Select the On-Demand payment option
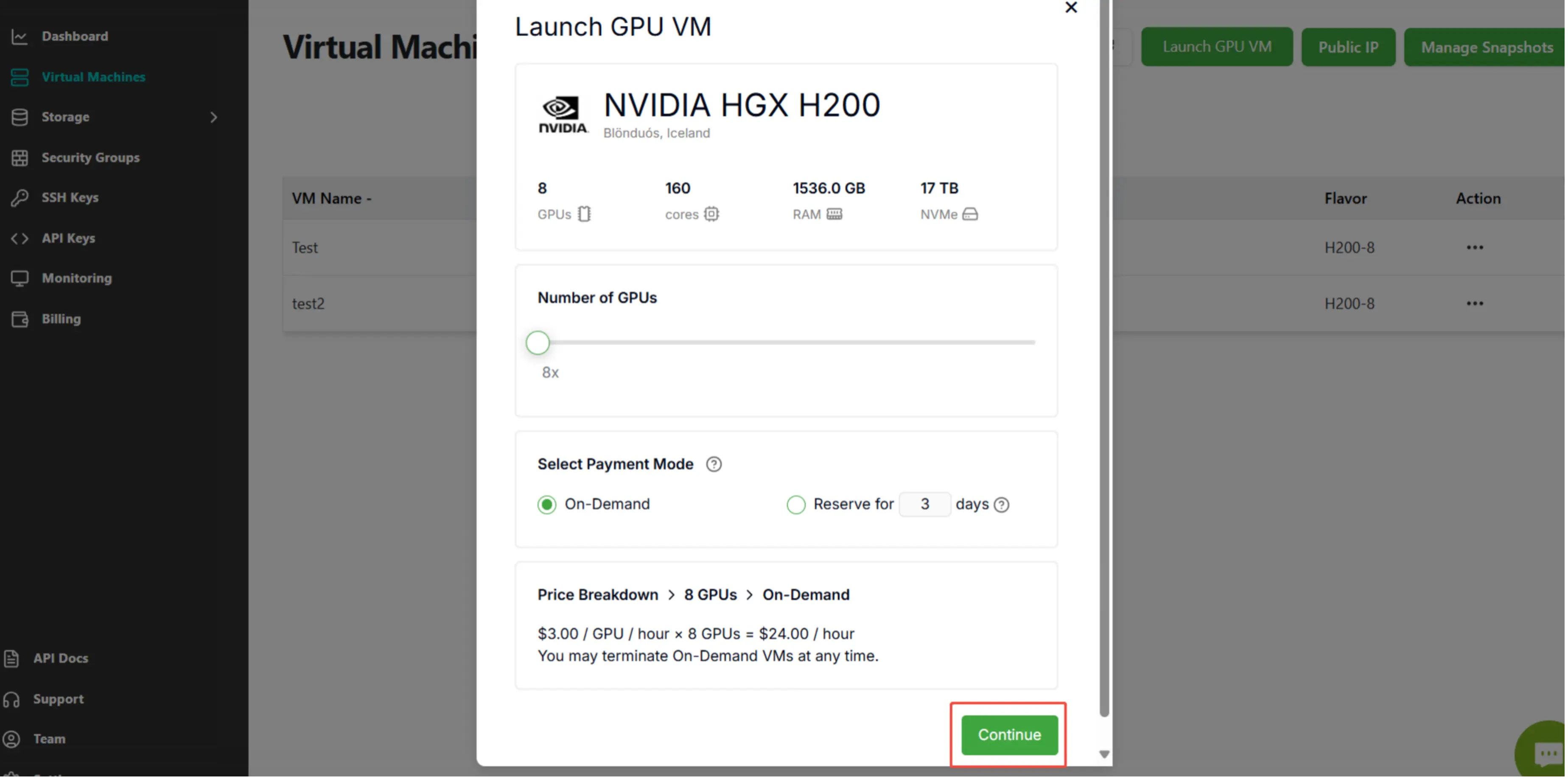This screenshot has height=779, width=1568. click(546, 504)
